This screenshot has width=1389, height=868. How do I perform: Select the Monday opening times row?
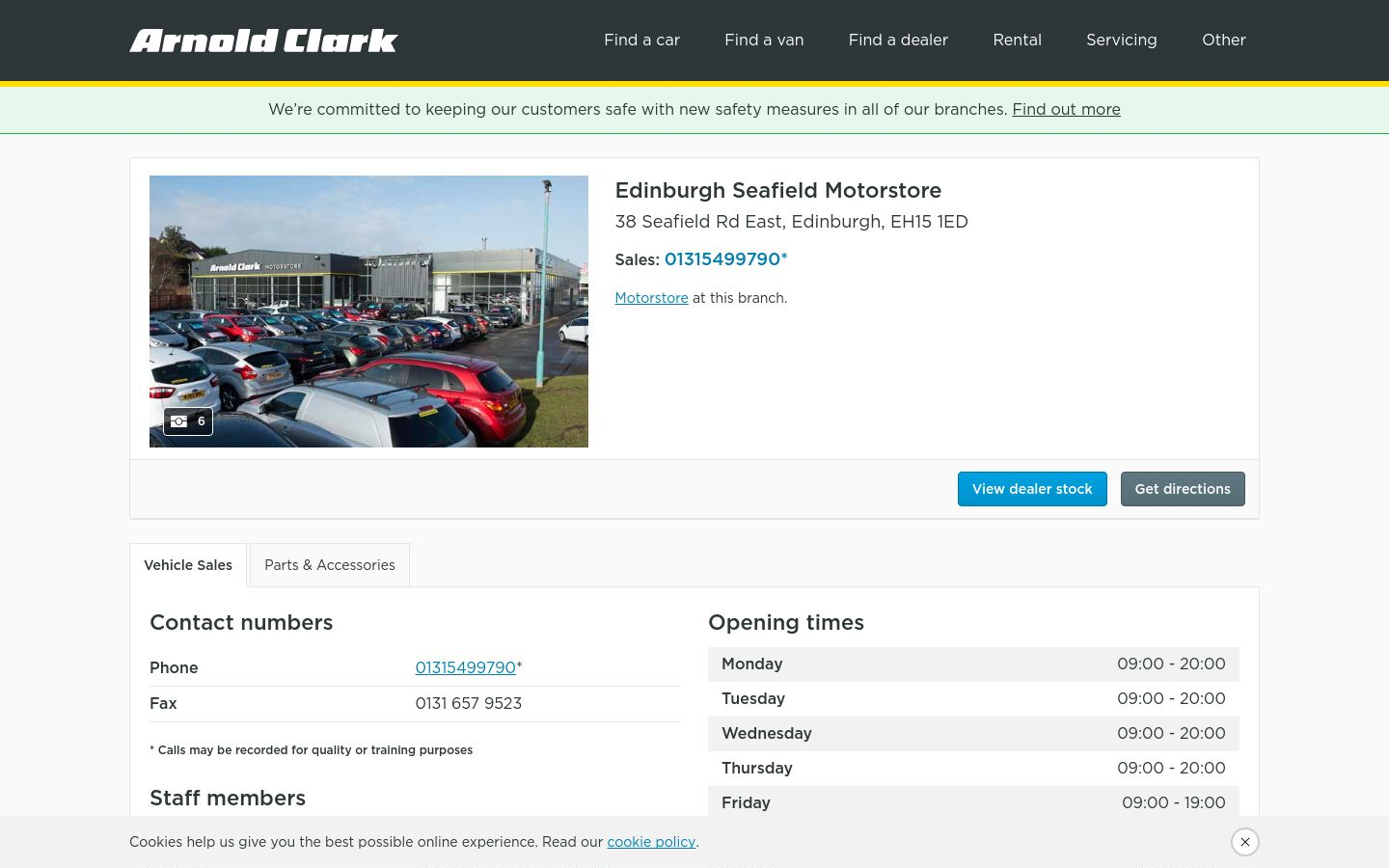pos(973,665)
